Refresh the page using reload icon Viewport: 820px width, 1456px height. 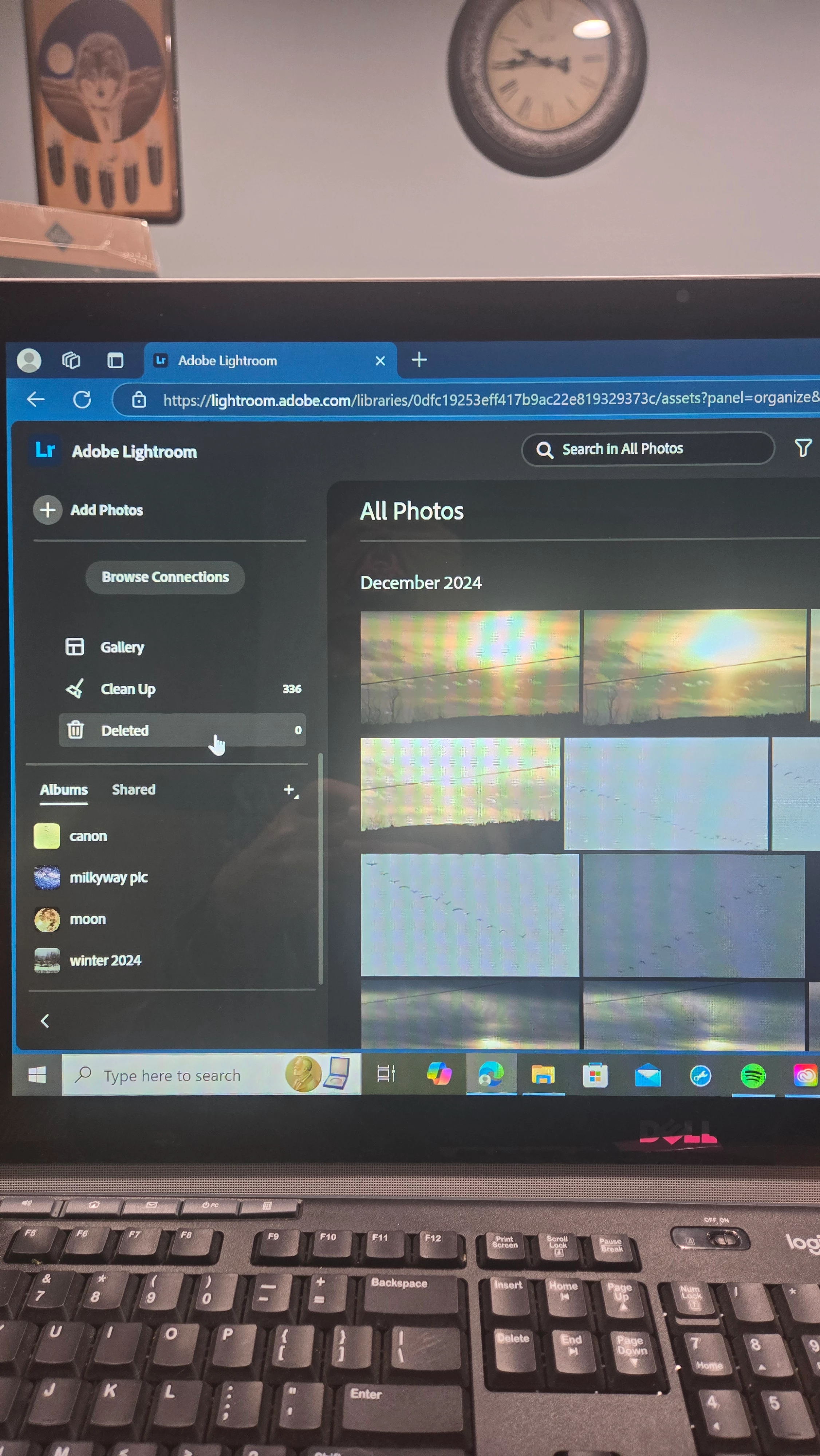(82, 400)
